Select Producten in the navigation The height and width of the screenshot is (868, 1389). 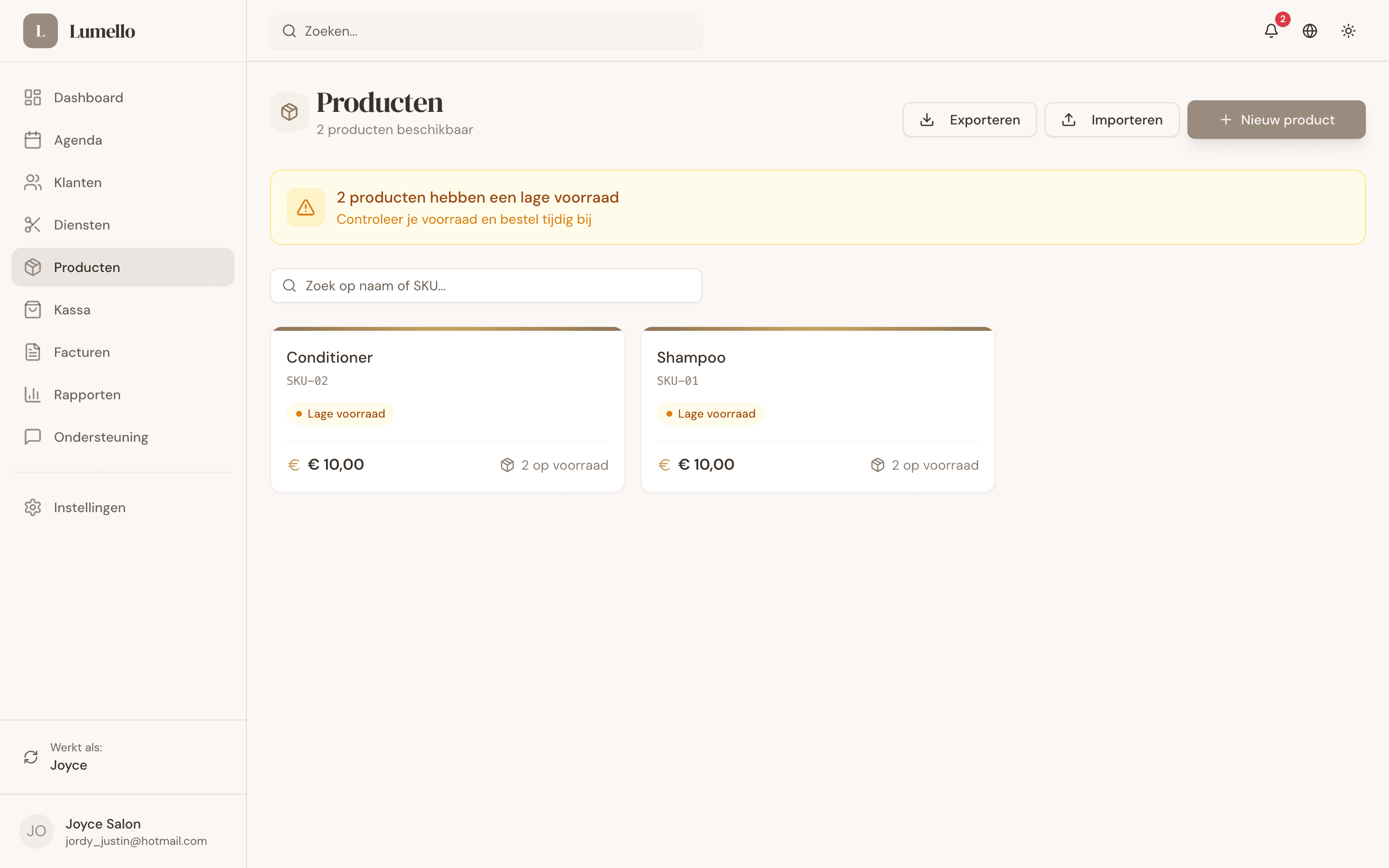pos(87,267)
